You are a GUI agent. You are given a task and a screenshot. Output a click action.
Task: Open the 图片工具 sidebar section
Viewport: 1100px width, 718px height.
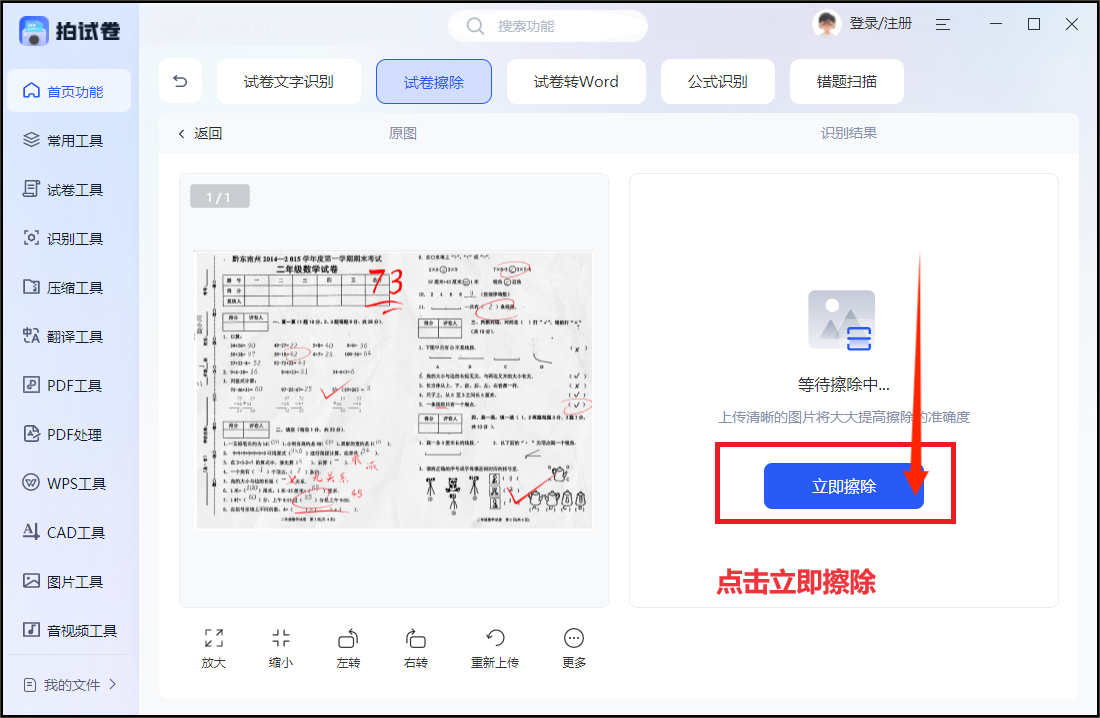pos(69,582)
